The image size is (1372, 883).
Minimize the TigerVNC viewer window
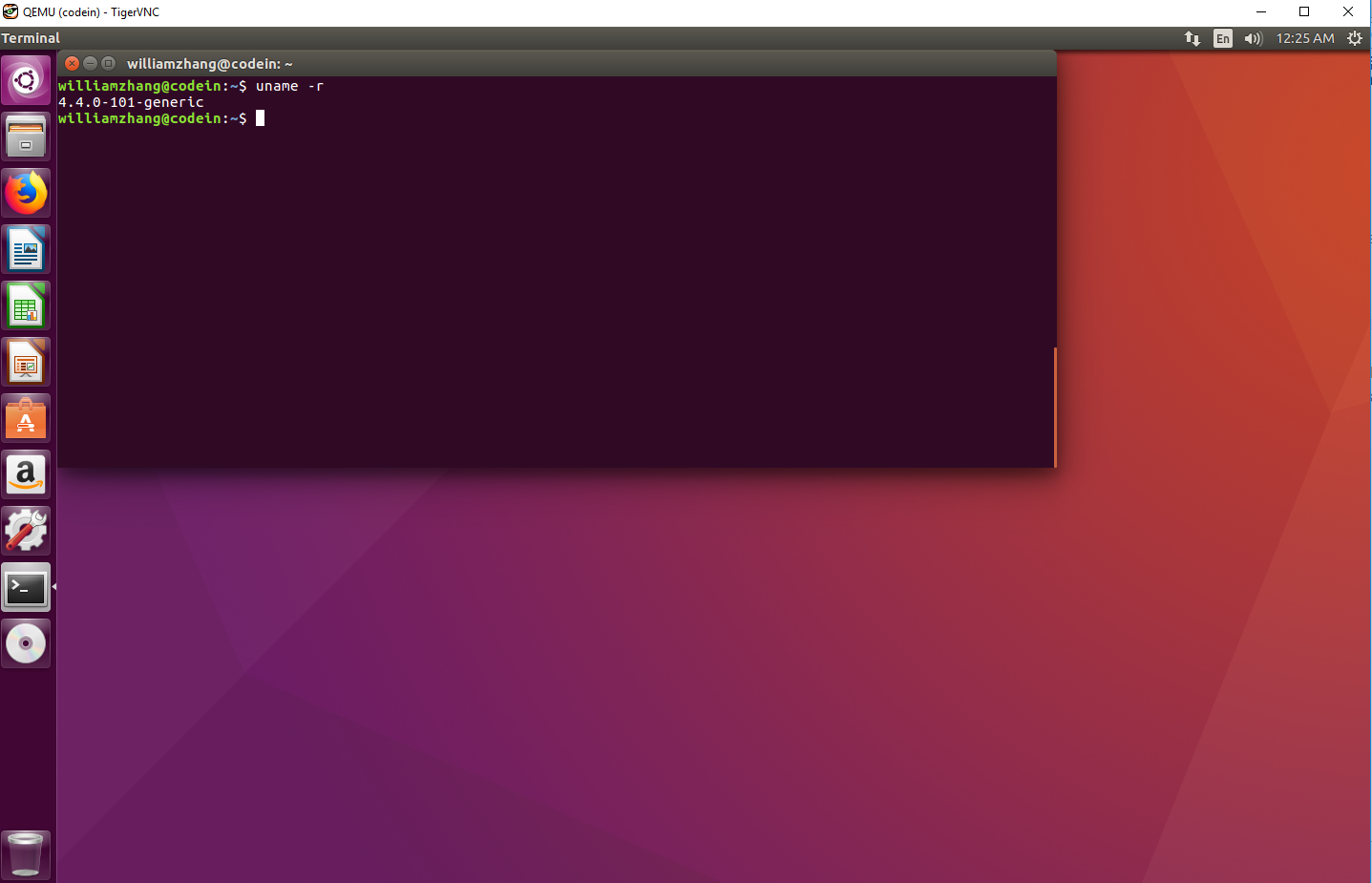click(1260, 12)
